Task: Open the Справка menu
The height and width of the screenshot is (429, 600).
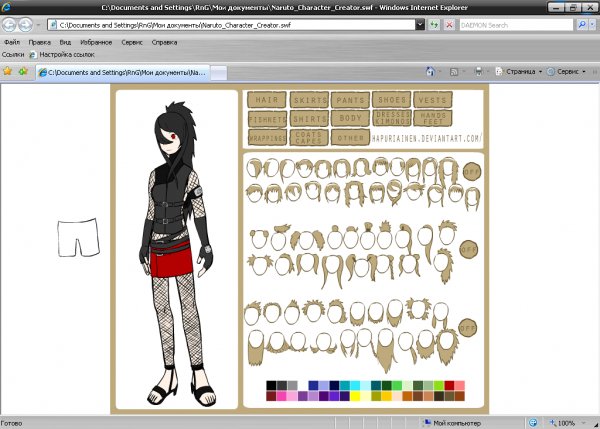Action: (164, 42)
